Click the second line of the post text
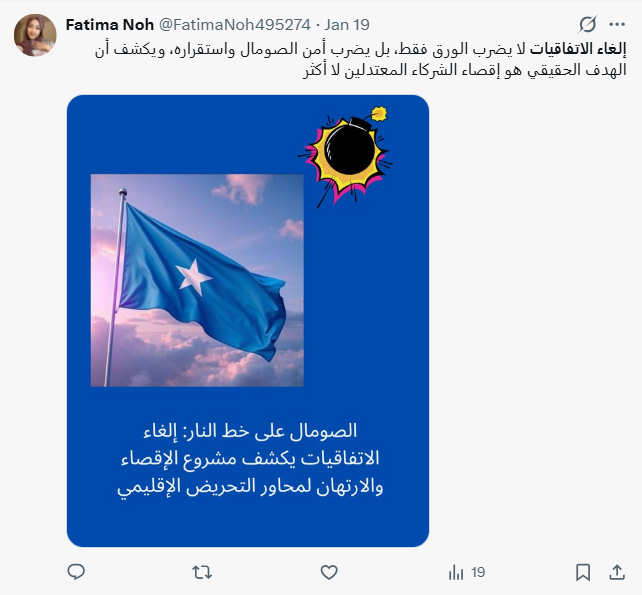This screenshot has width=642, height=595. 465,70
